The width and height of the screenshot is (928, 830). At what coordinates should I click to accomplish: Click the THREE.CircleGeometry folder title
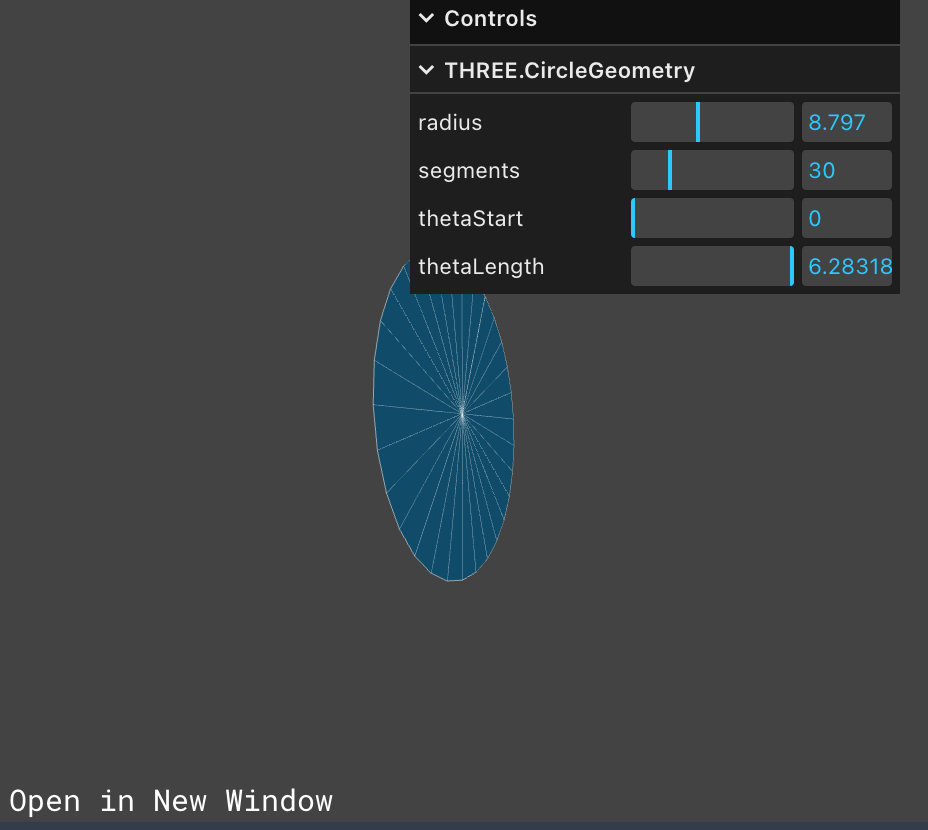(x=569, y=70)
